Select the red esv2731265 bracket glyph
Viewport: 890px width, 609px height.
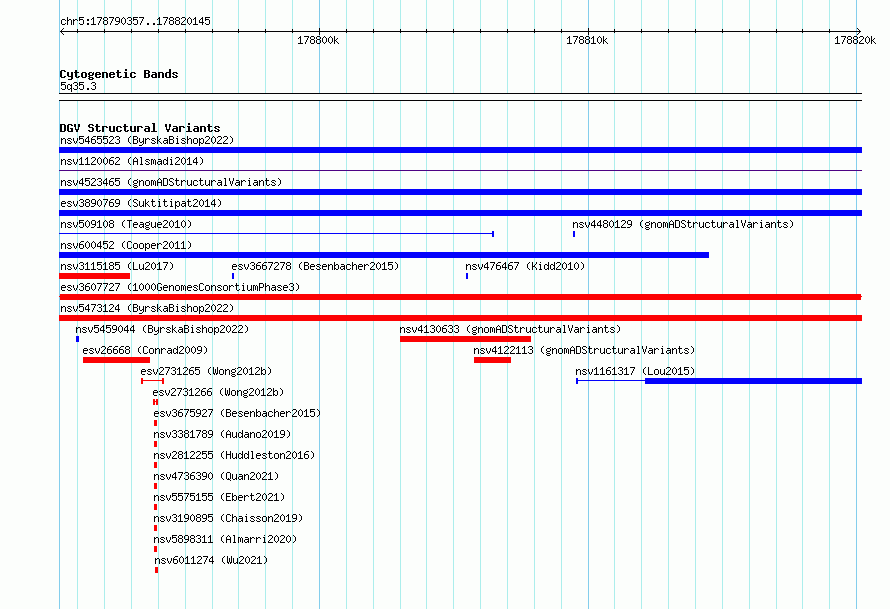[153, 381]
